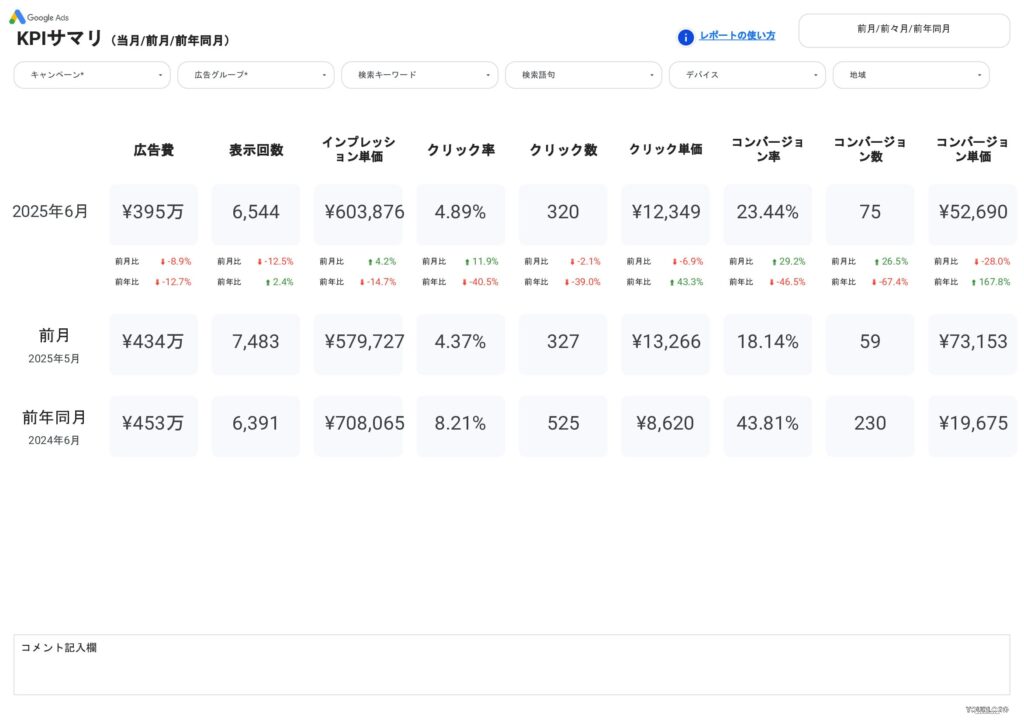Click the 前年同月 クリック率 card showing 8.21%
This screenshot has height=723, width=1024.
click(x=460, y=424)
